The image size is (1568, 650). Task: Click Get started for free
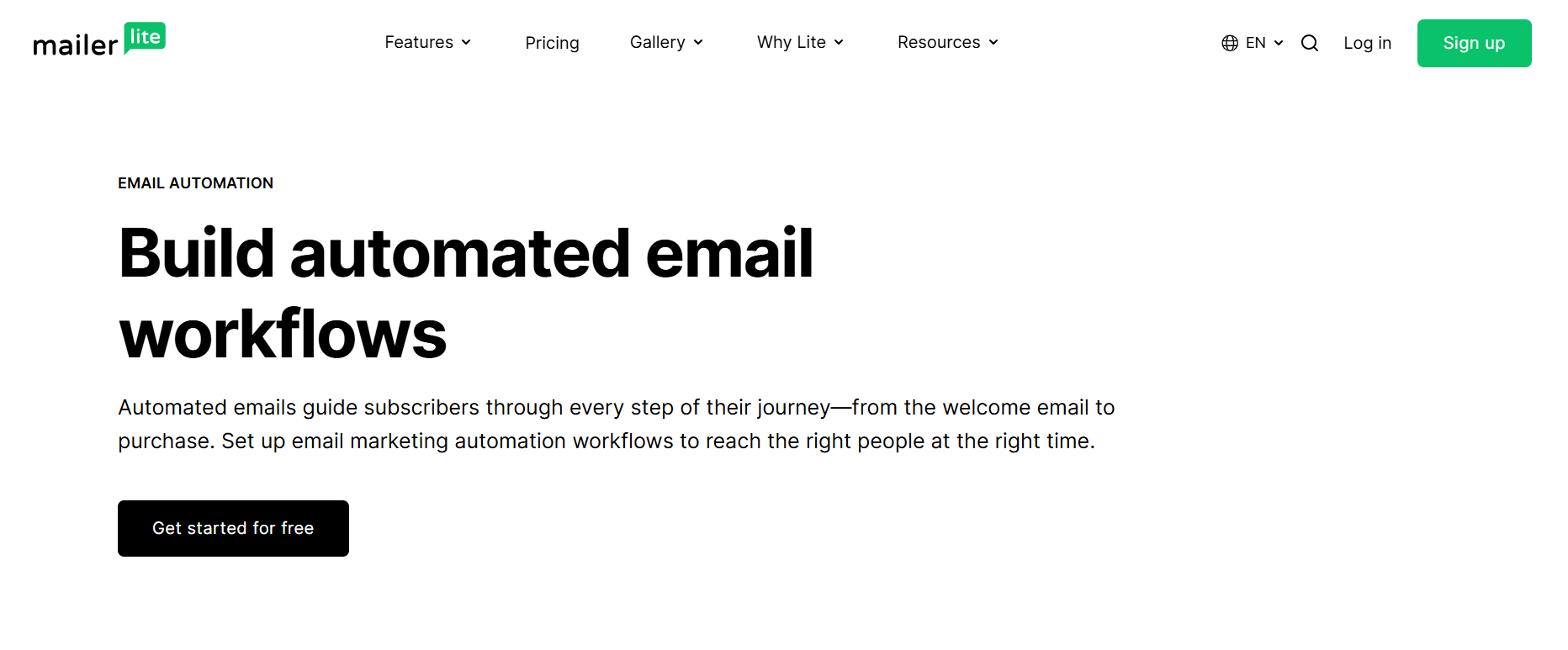[233, 528]
